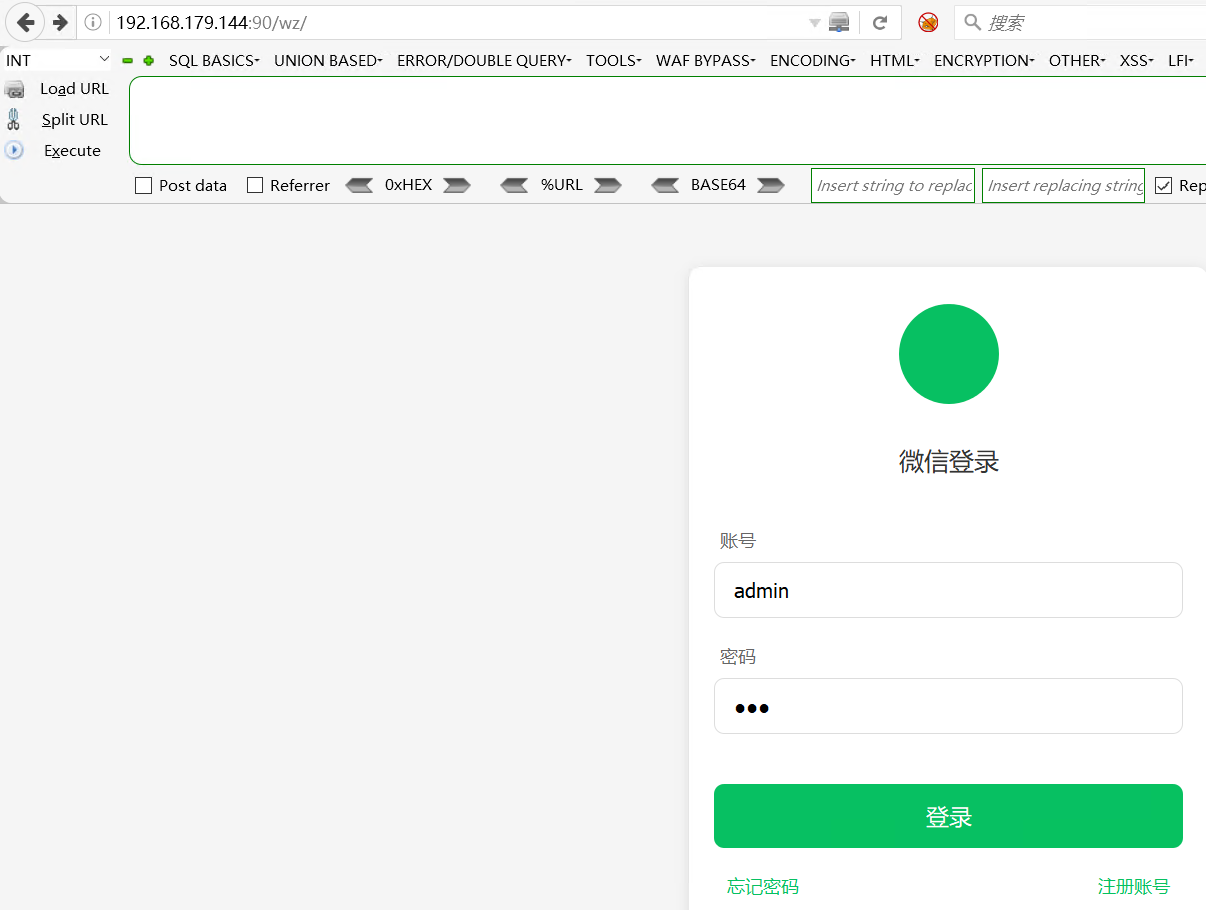Expand the ENCODING menu
Screen dimensions: 1206x910
[x=812, y=61]
